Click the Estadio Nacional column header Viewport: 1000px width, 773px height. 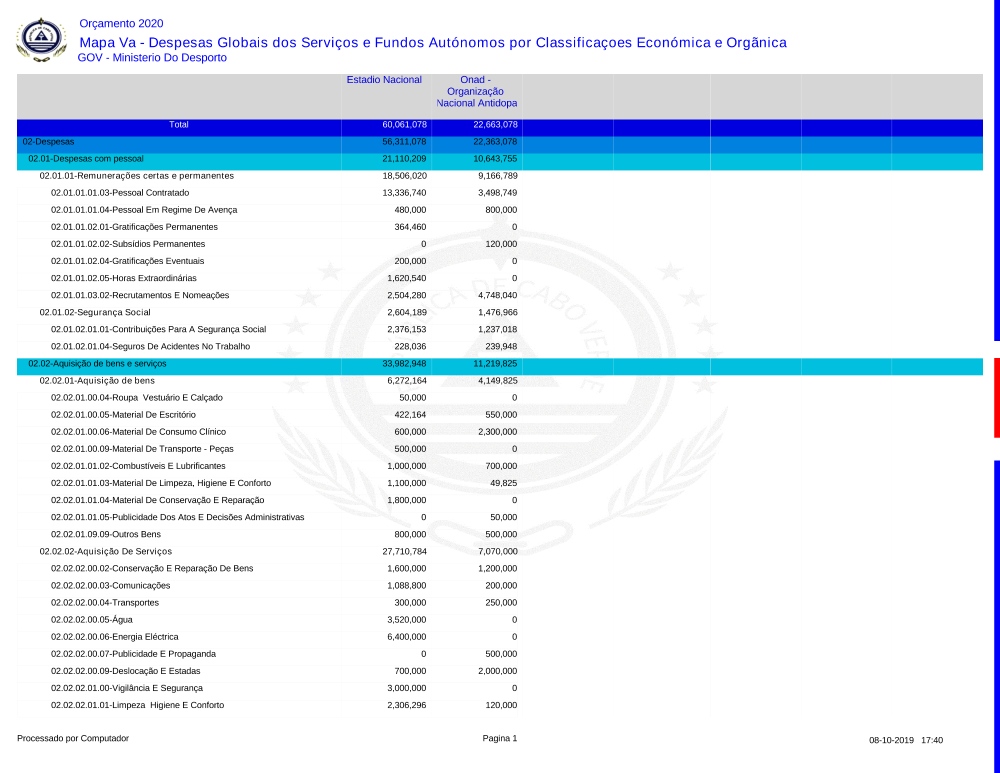coord(384,80)
